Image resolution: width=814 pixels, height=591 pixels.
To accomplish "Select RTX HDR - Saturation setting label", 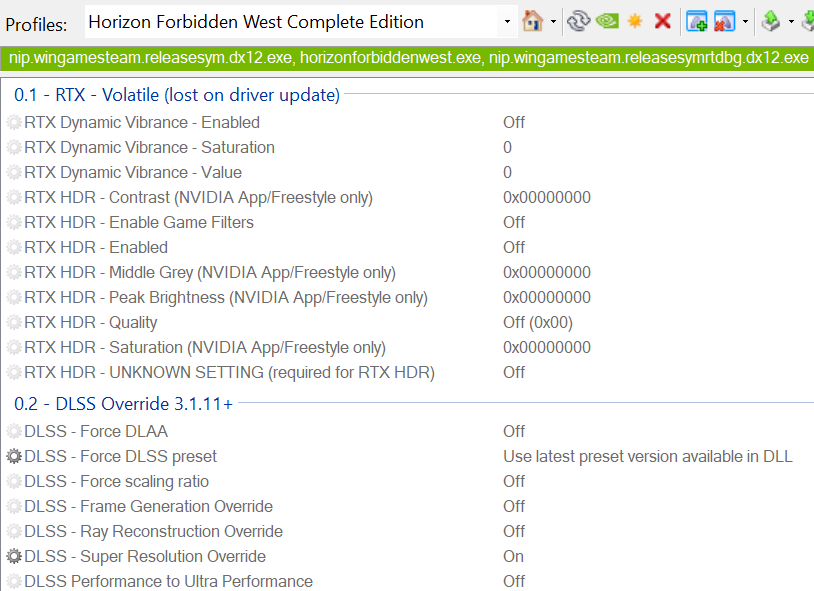I will click(205, 347).
